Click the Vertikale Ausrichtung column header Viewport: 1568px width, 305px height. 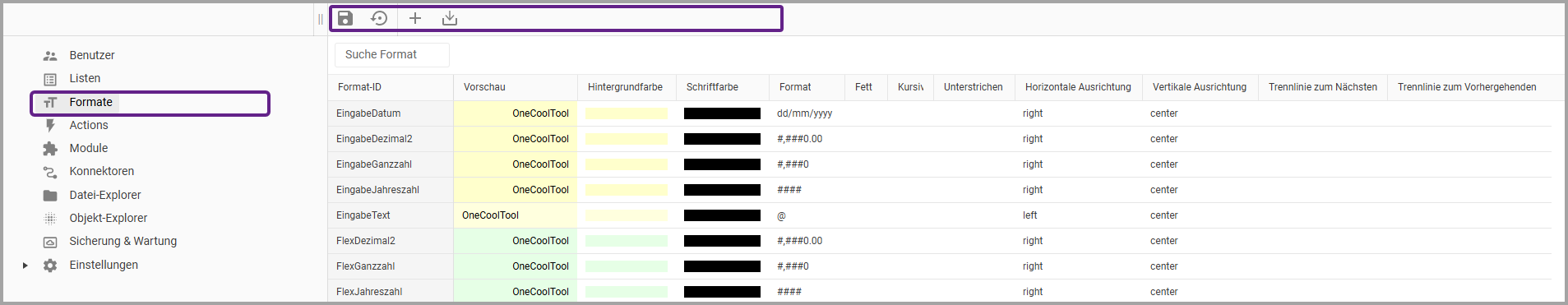[x=1200, y=87]
